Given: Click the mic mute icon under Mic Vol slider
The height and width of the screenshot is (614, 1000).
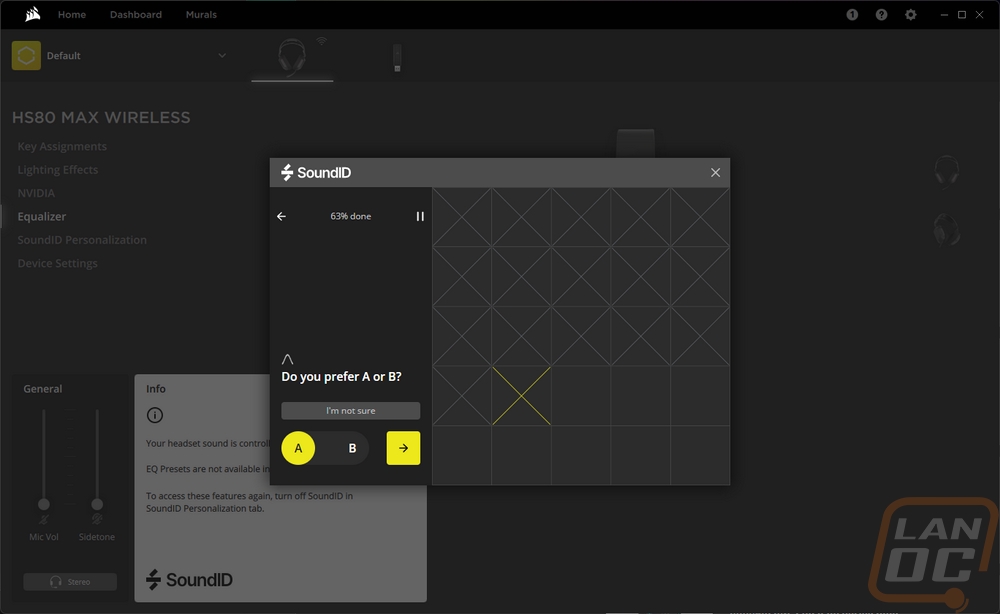Looking at the screenshot, I should click(43, 520).
